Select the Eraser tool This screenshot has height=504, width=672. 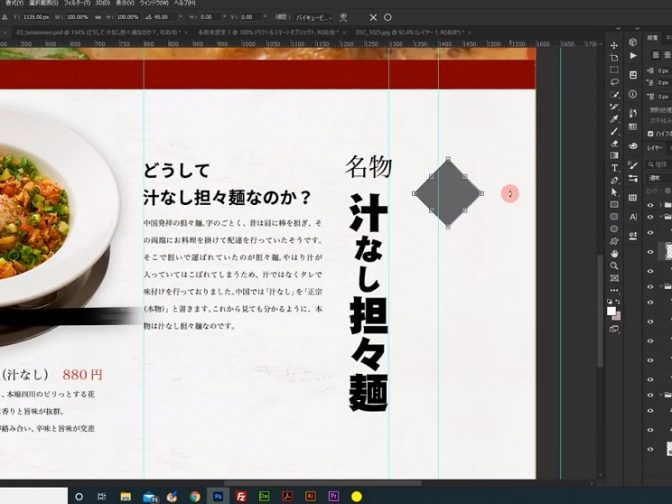(x=614, y=144)
